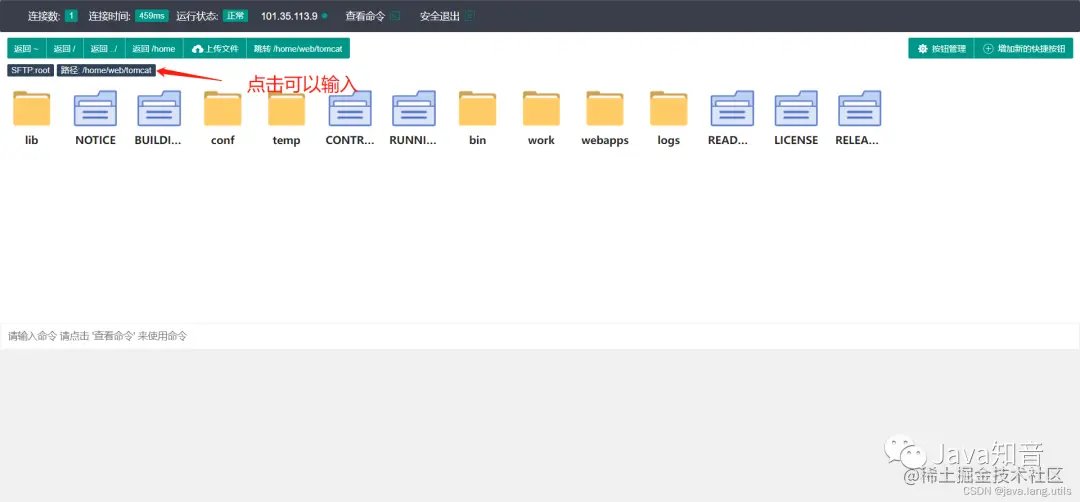Click 查看命令 in the top bar
This screenshot has height=502, width=1080.
[x=372, y=16]
